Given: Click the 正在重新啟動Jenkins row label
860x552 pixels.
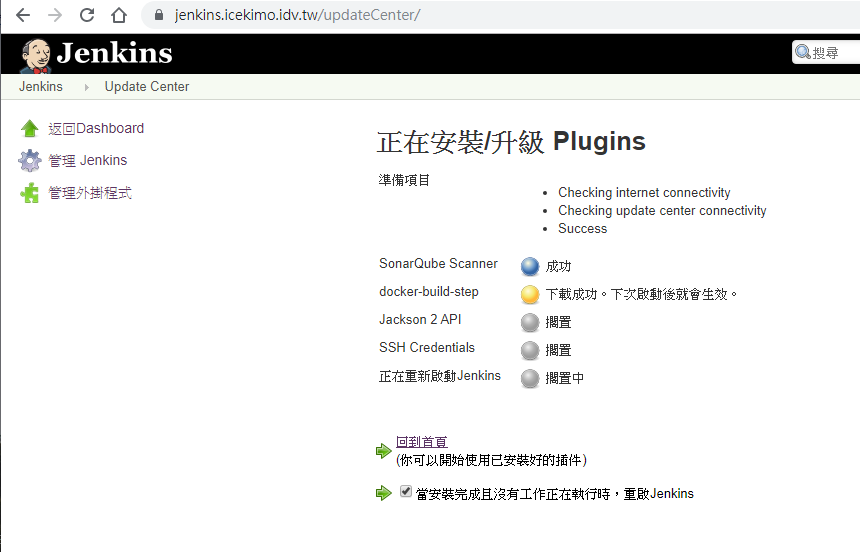Looking at the screenshot, I should pyautogui.click(x=440, y=376).
